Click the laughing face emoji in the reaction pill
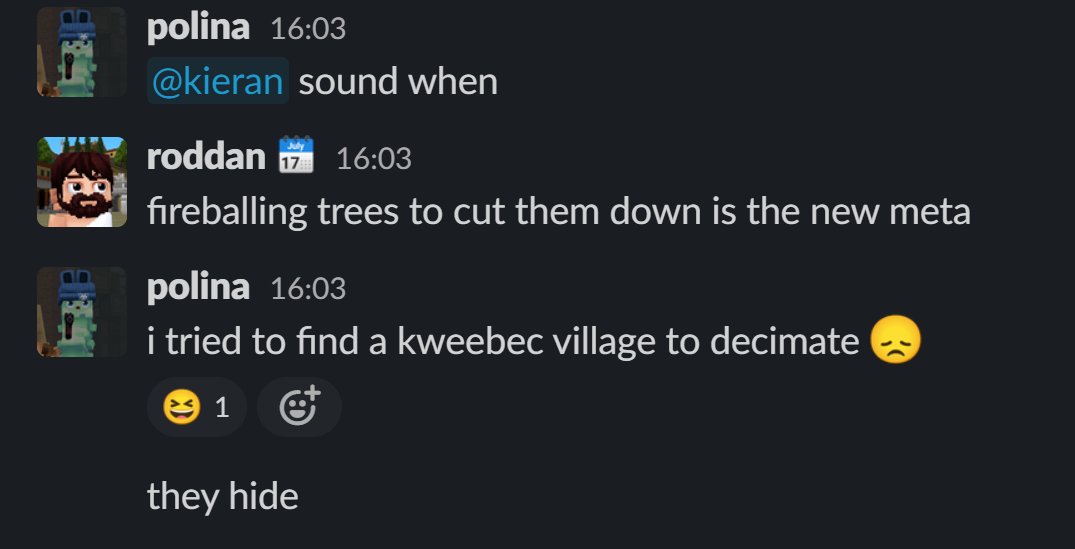 [x=182, y=408]
